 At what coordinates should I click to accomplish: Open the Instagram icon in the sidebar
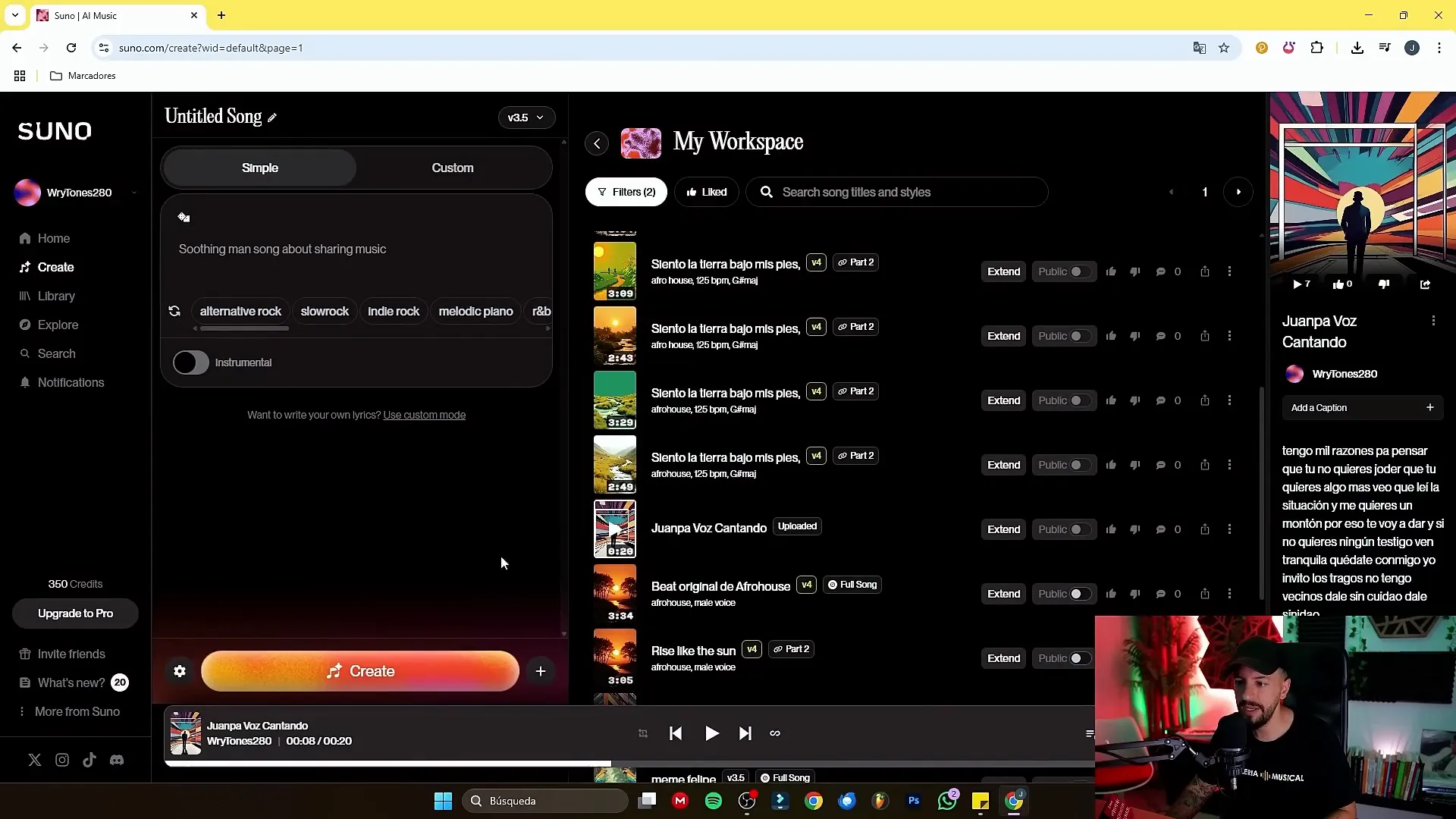point(62,760)
